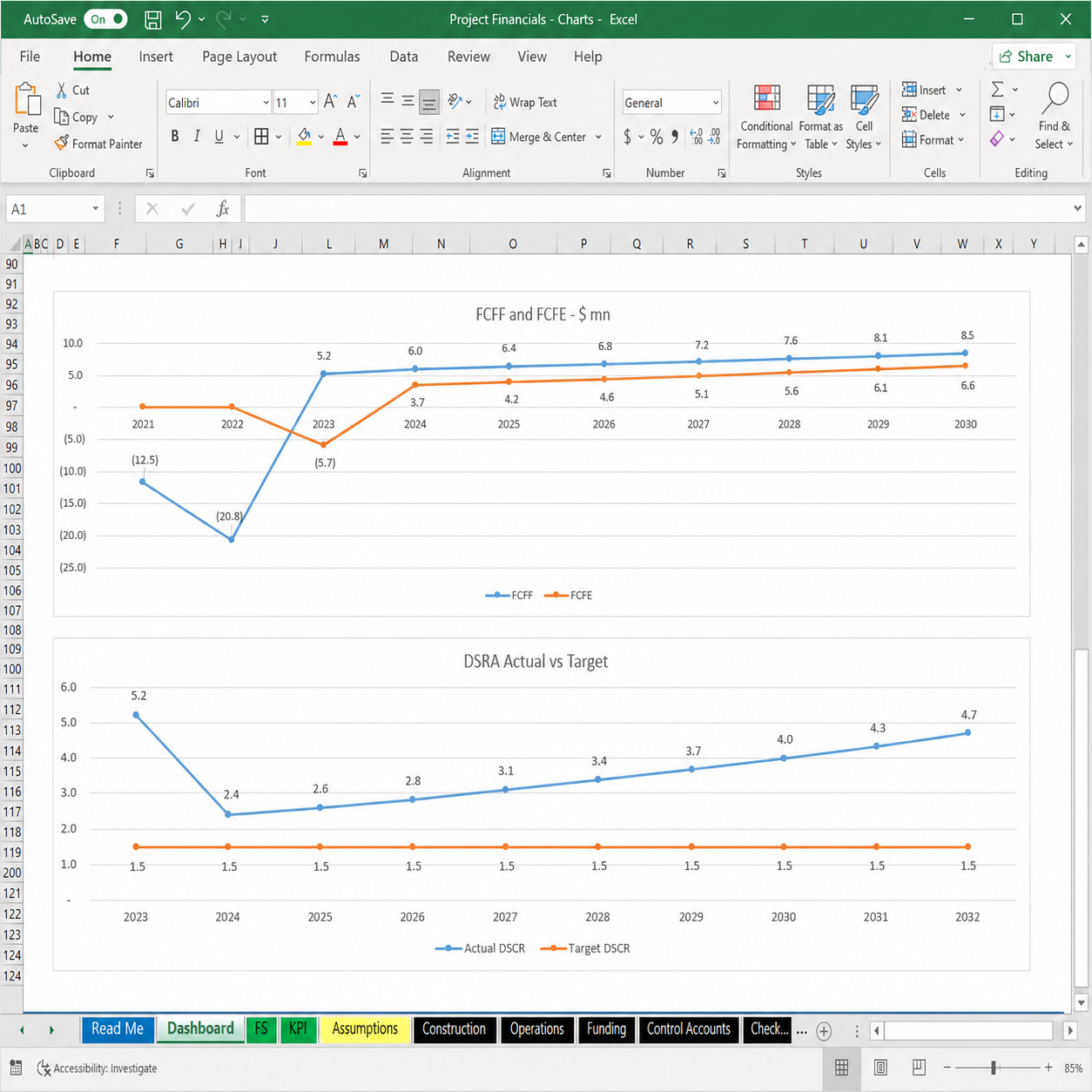This screenshot has height=1092, width=1092.
Task: Toggle Bold formatting
Action: pyautogui.click(x=175, y=137)
